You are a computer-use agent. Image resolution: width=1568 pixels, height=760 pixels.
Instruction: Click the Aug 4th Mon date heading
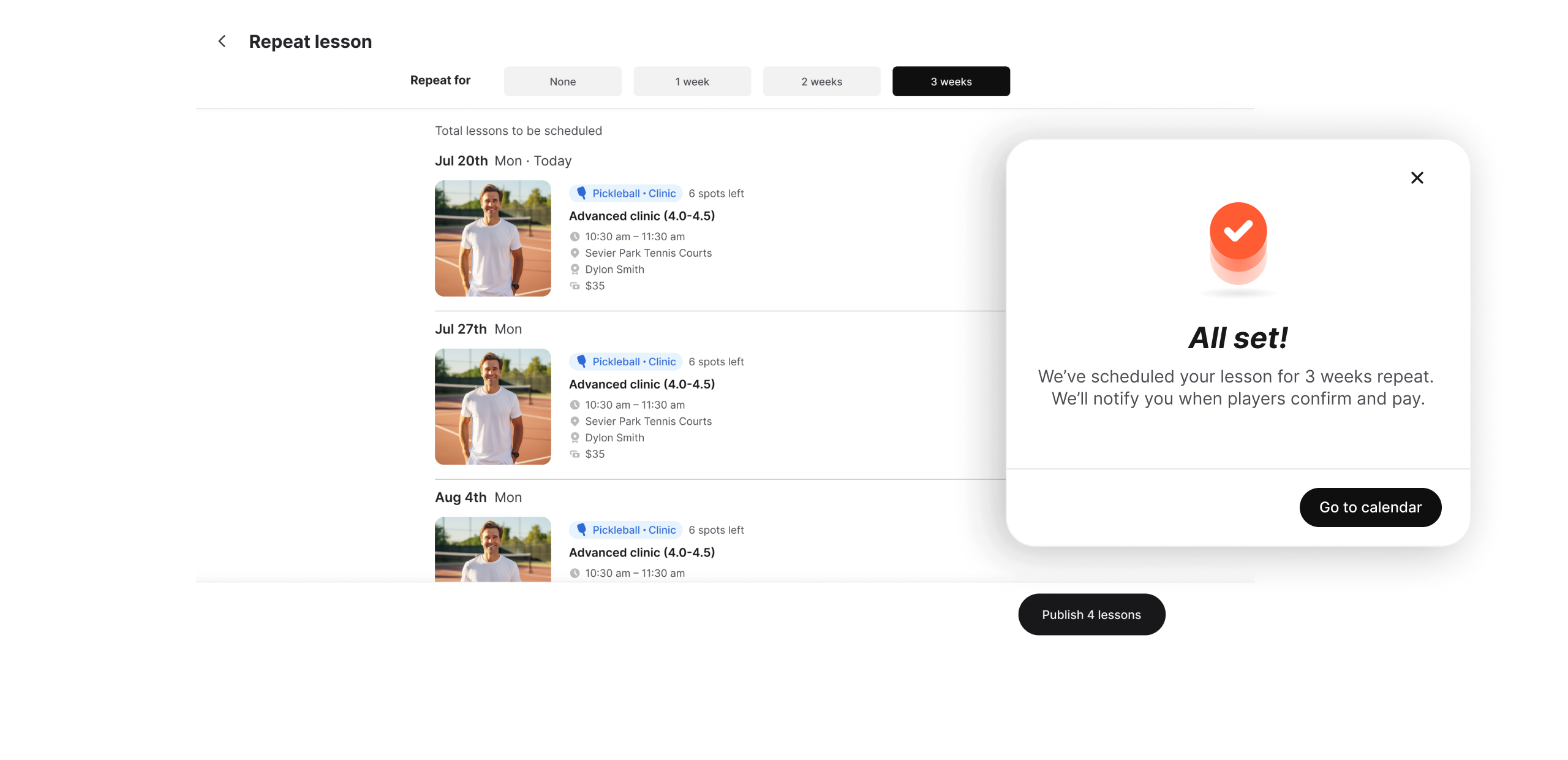478,498
